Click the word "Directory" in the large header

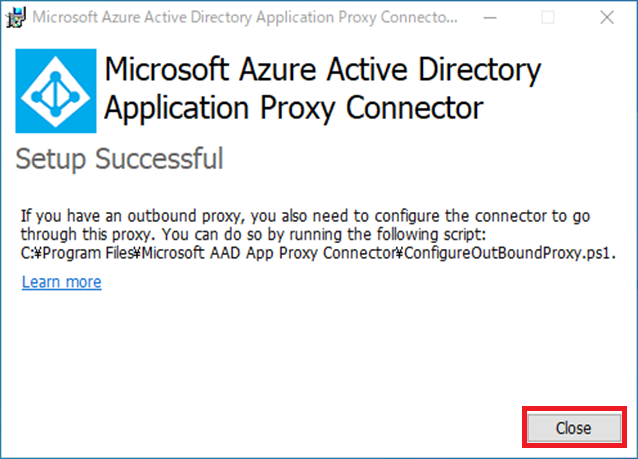(x=480, y=71)
